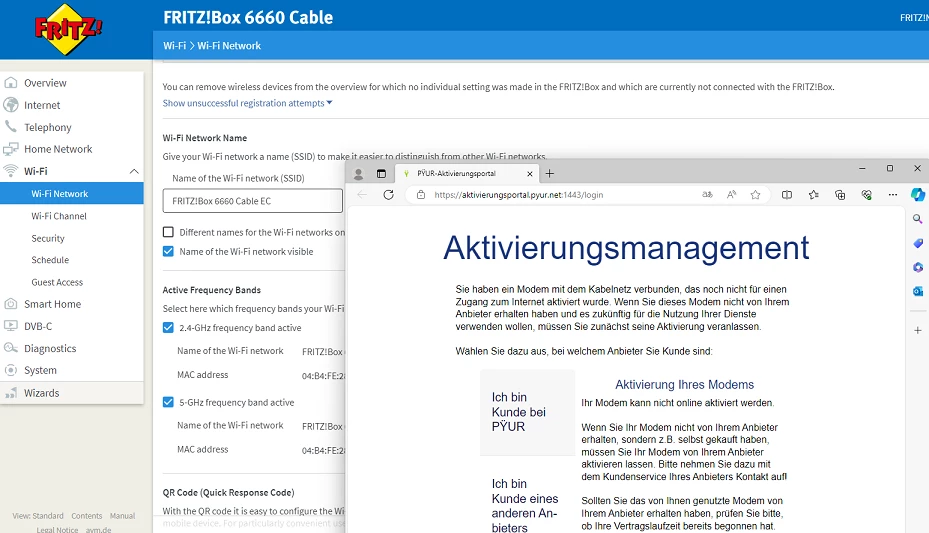
Task: Maximize the Edge browser window
Action: pos(890,169)
